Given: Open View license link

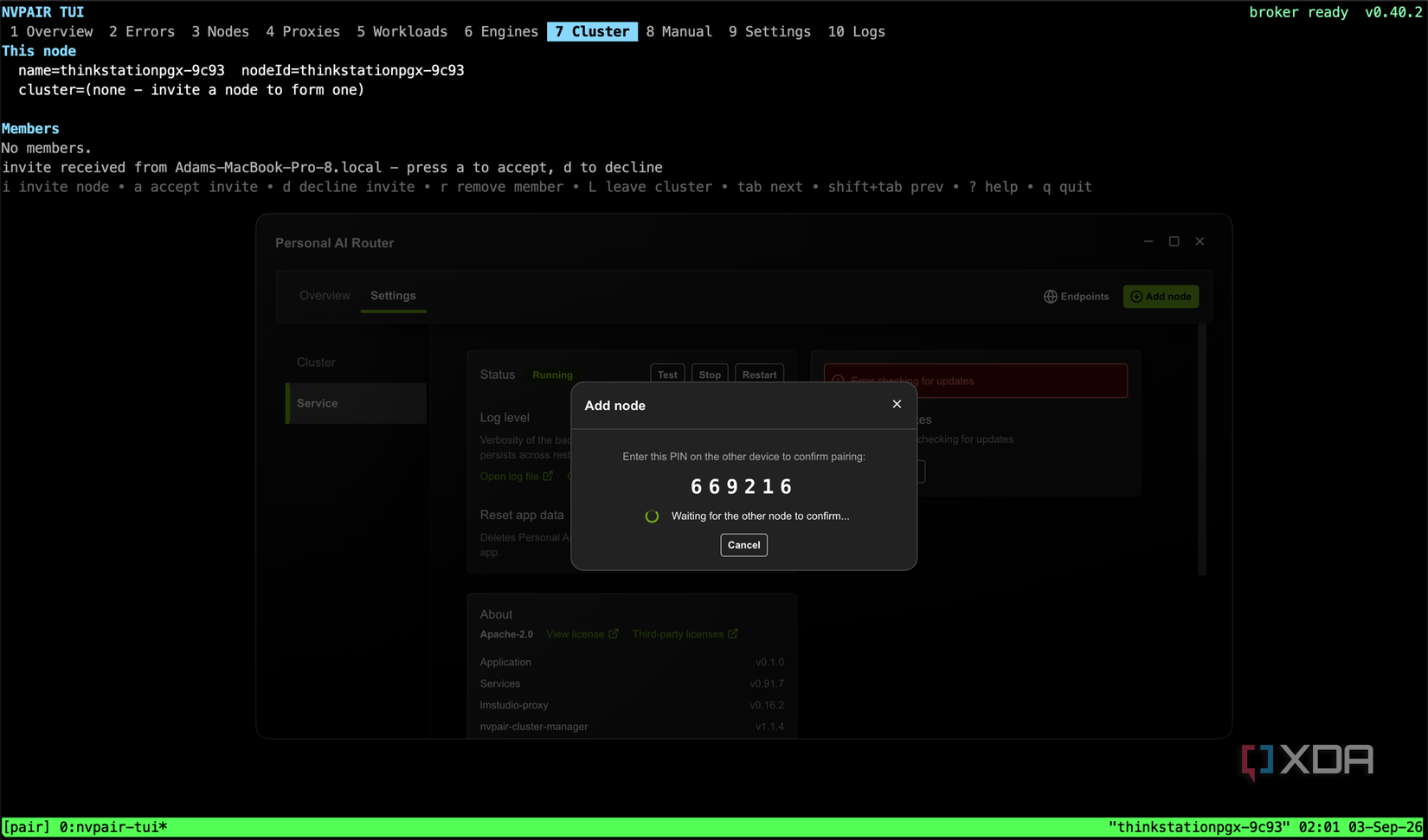Looking at the screenshot, I should (582, 634).
